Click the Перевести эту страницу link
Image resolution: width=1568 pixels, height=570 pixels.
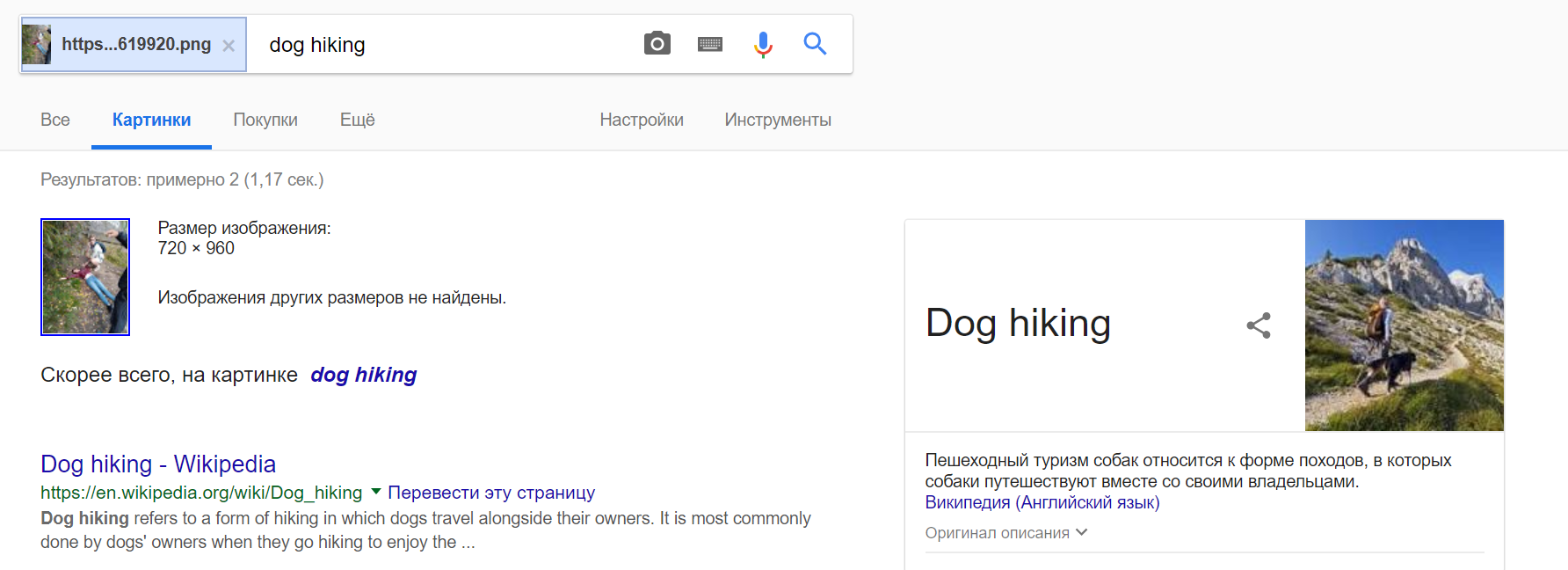click(x=491, y=493)
